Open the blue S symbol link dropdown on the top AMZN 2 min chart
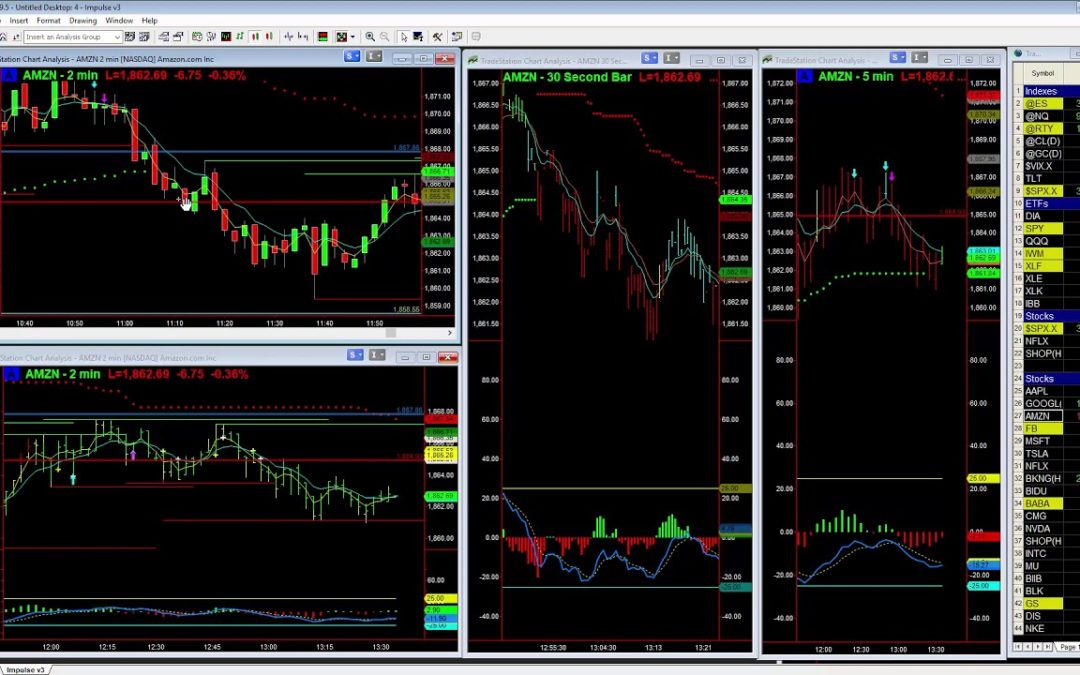 point(352,56)
